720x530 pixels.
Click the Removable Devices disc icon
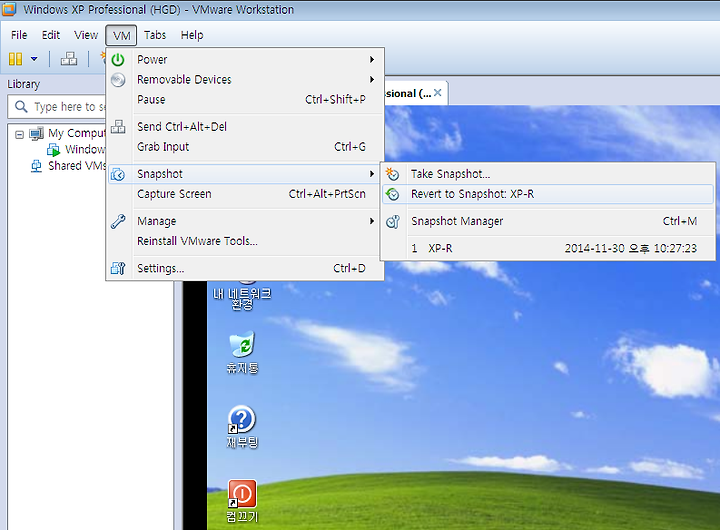point(118,80)
